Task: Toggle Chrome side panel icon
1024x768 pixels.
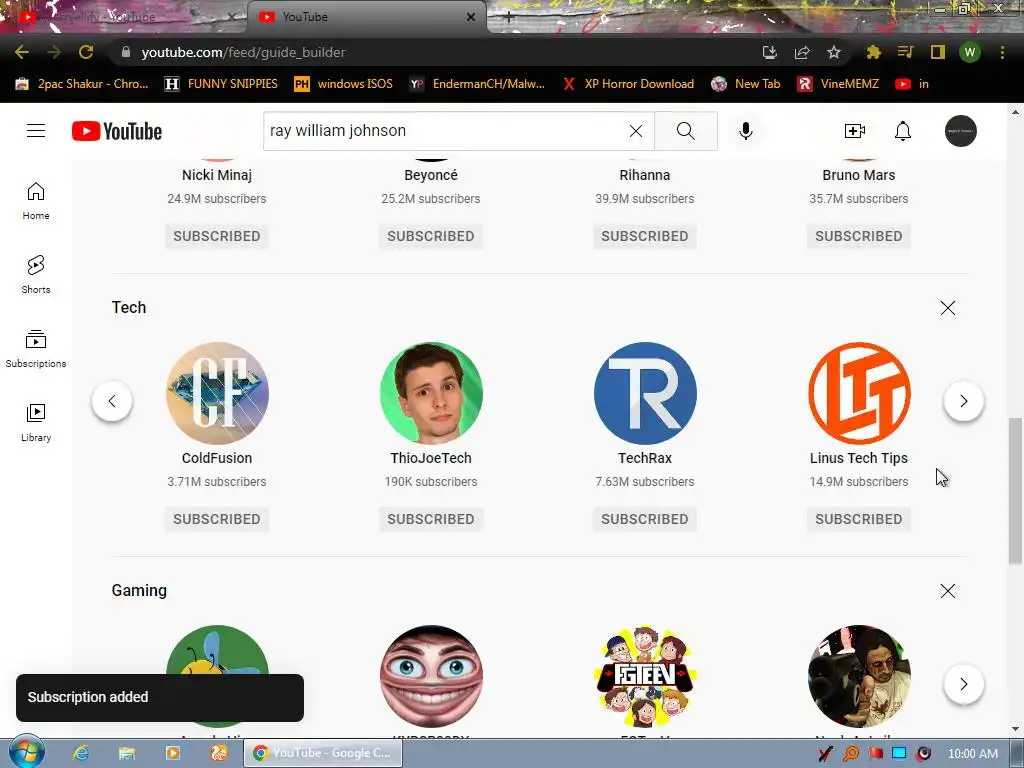Action: (x=938, y=52)
